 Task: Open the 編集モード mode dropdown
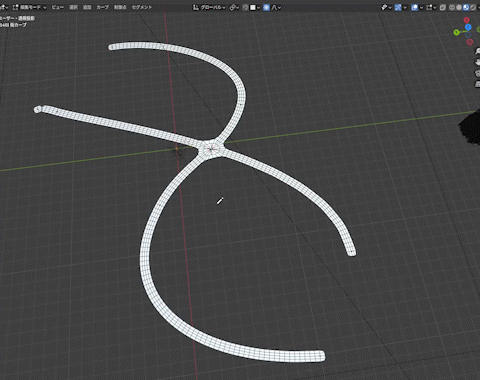coord(30,7)
